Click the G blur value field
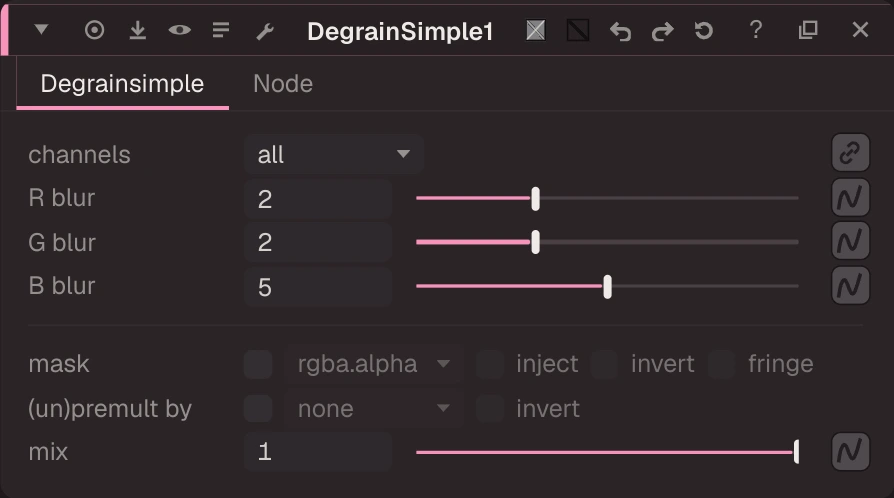 (318, 242)
